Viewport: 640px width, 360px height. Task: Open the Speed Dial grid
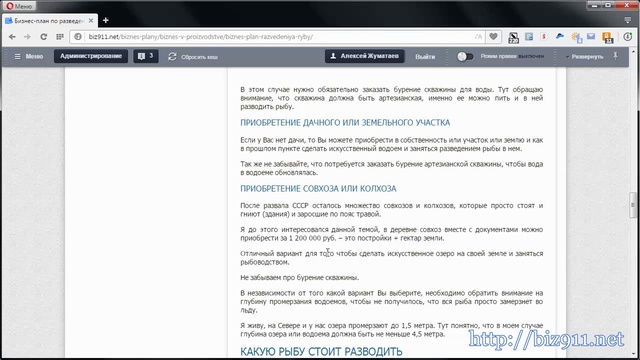[60, 37]
